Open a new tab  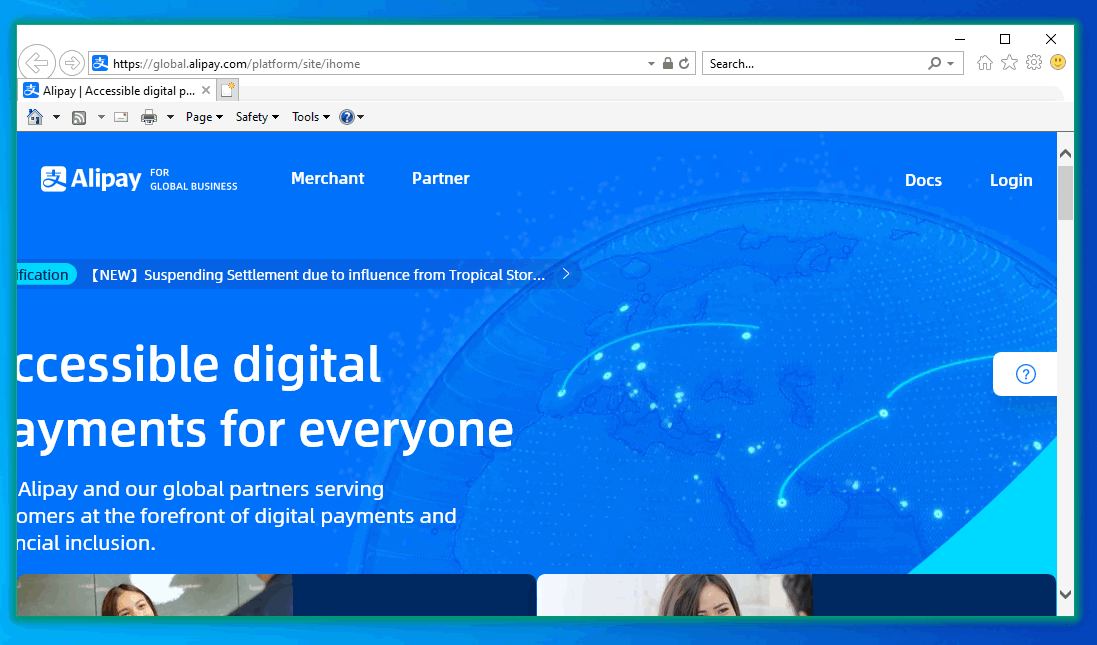227,90
